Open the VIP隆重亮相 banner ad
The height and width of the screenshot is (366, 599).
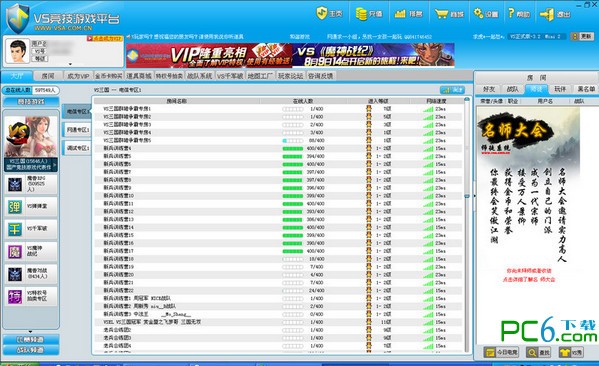pos(209,55)
